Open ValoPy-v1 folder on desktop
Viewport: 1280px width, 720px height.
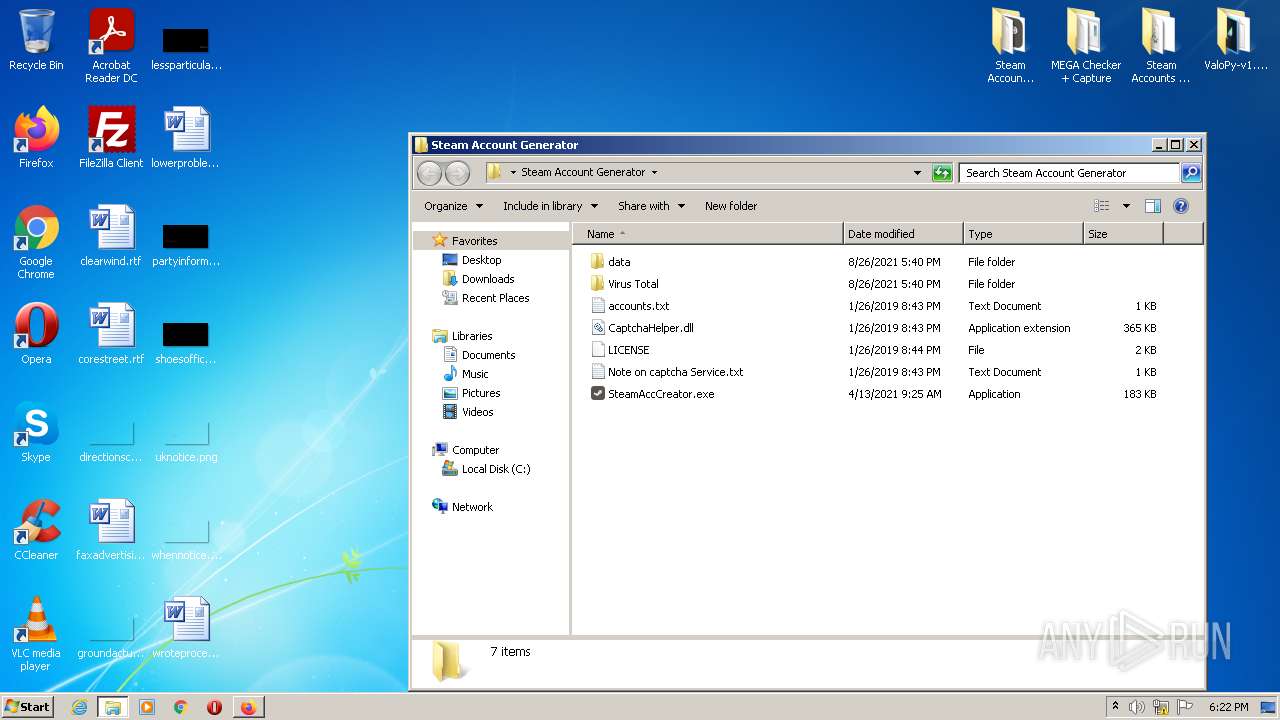pos(1235,40)
